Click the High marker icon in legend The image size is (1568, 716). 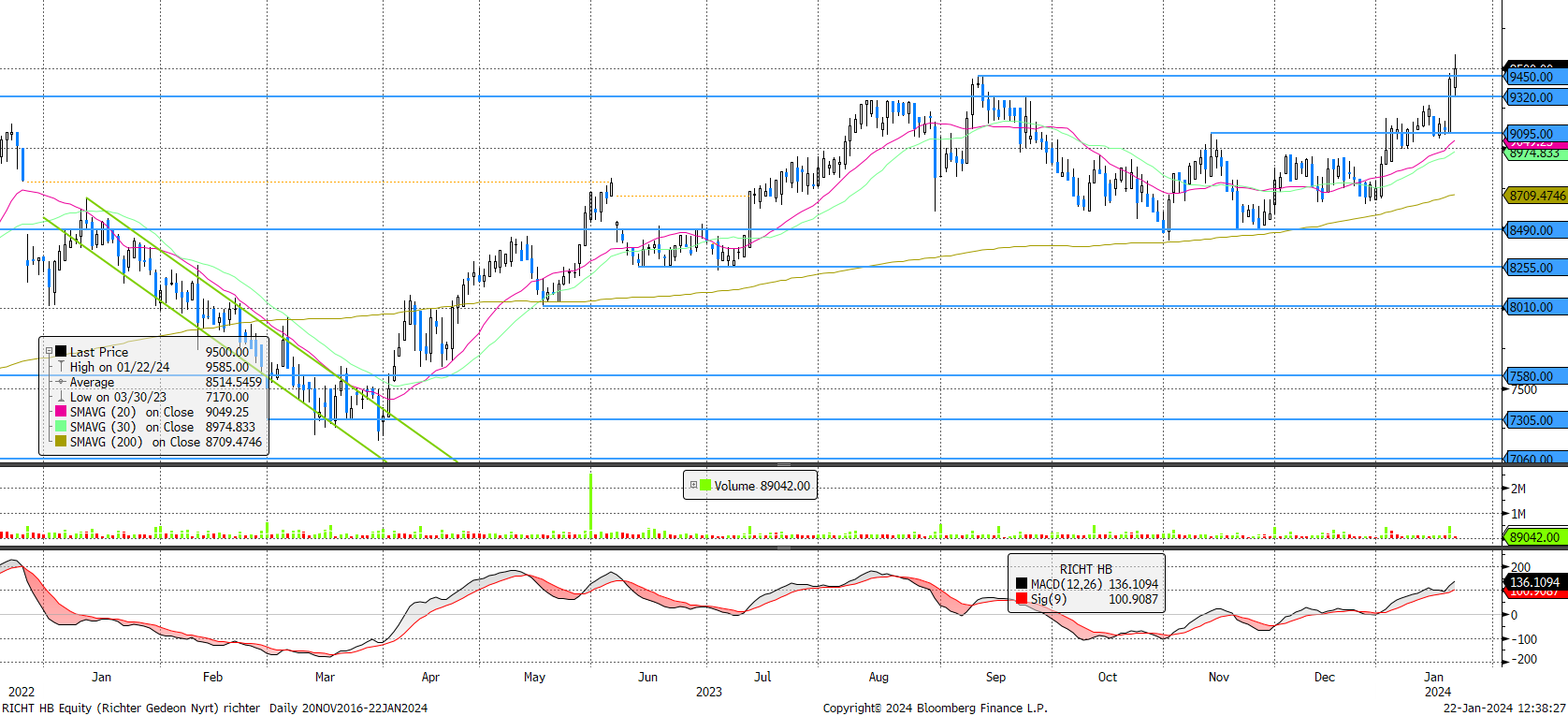[61, 367]
